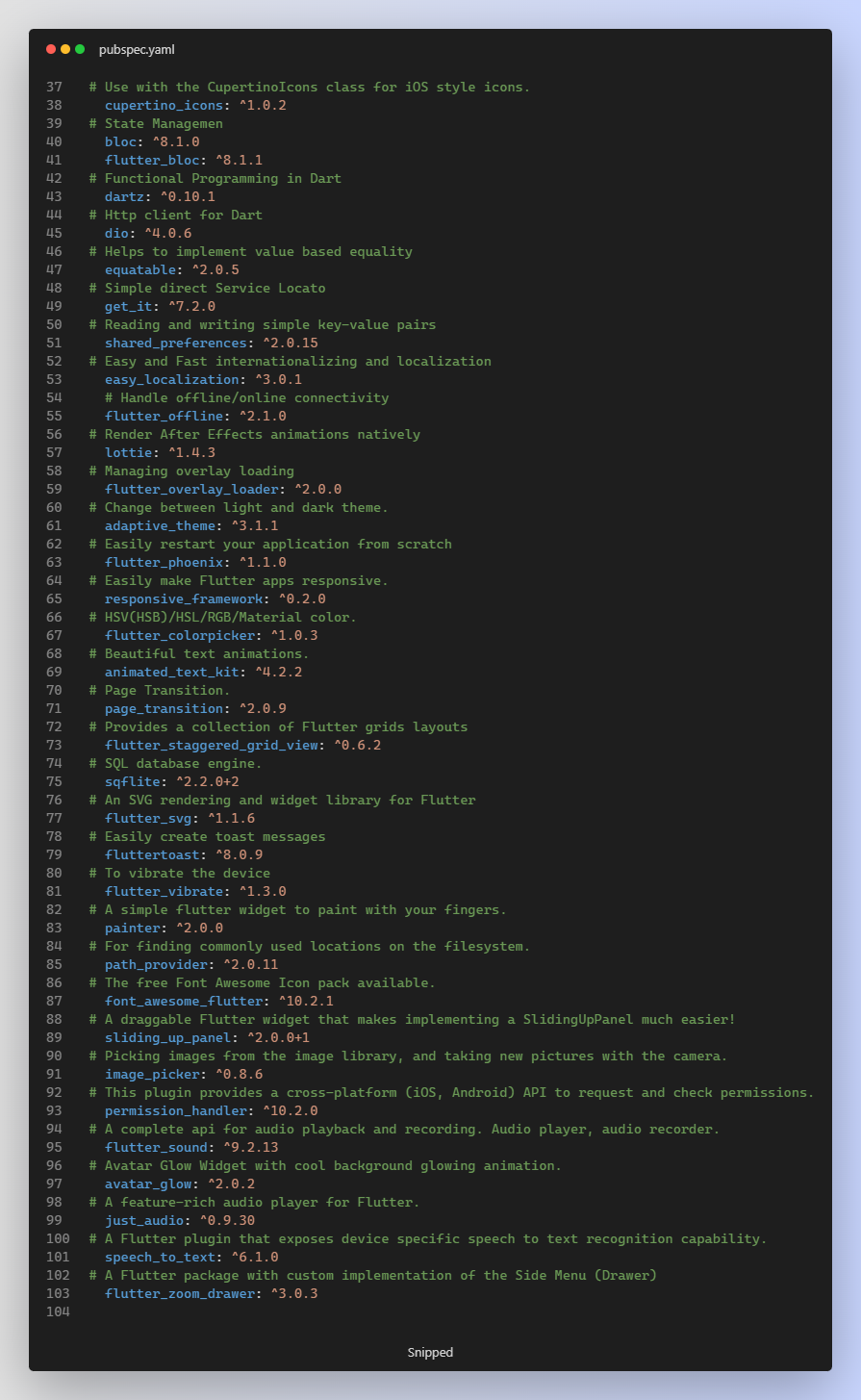Click sliding_up_panel dependency key

click(x=167, y=1037)
